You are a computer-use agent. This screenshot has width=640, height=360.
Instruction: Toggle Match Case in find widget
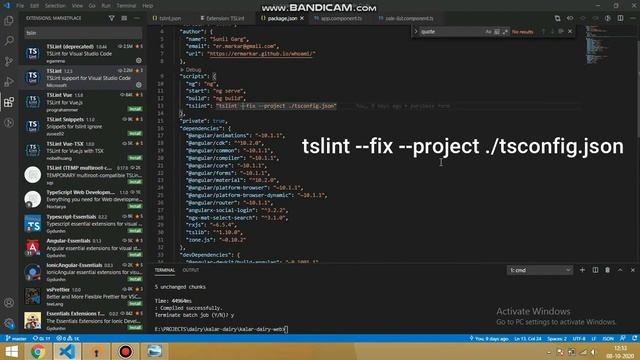click(488, 31)
